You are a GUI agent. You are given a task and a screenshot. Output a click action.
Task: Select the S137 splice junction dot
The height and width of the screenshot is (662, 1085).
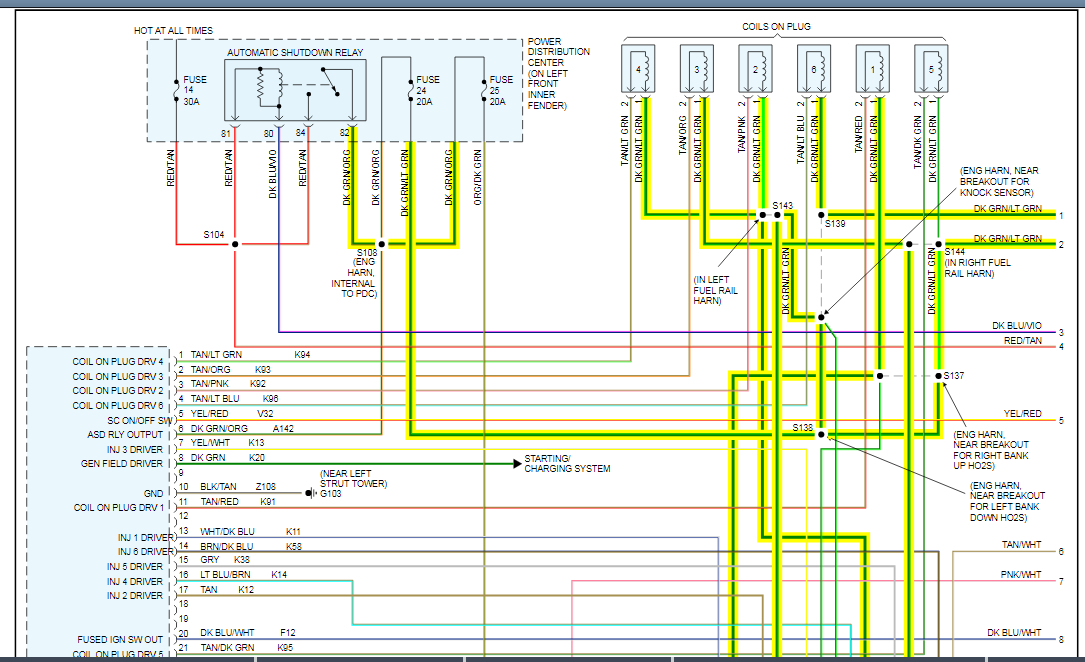(938, 376)
